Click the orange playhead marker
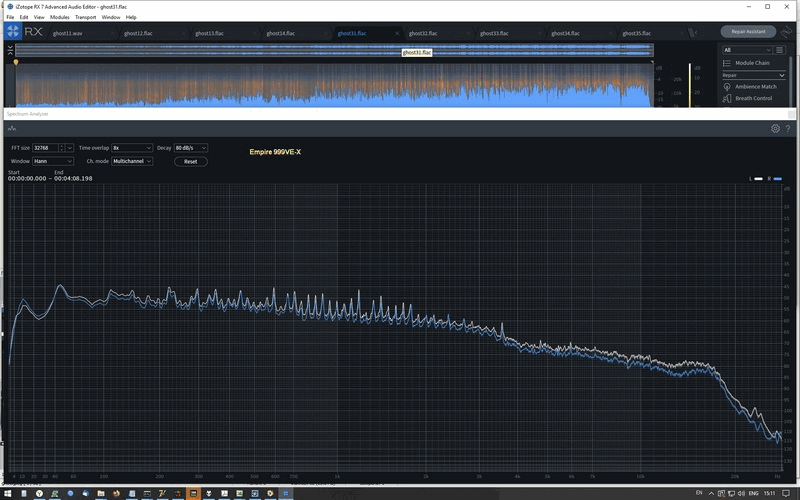Viewport: 800px width, 500px height. (x=16, y=62)
